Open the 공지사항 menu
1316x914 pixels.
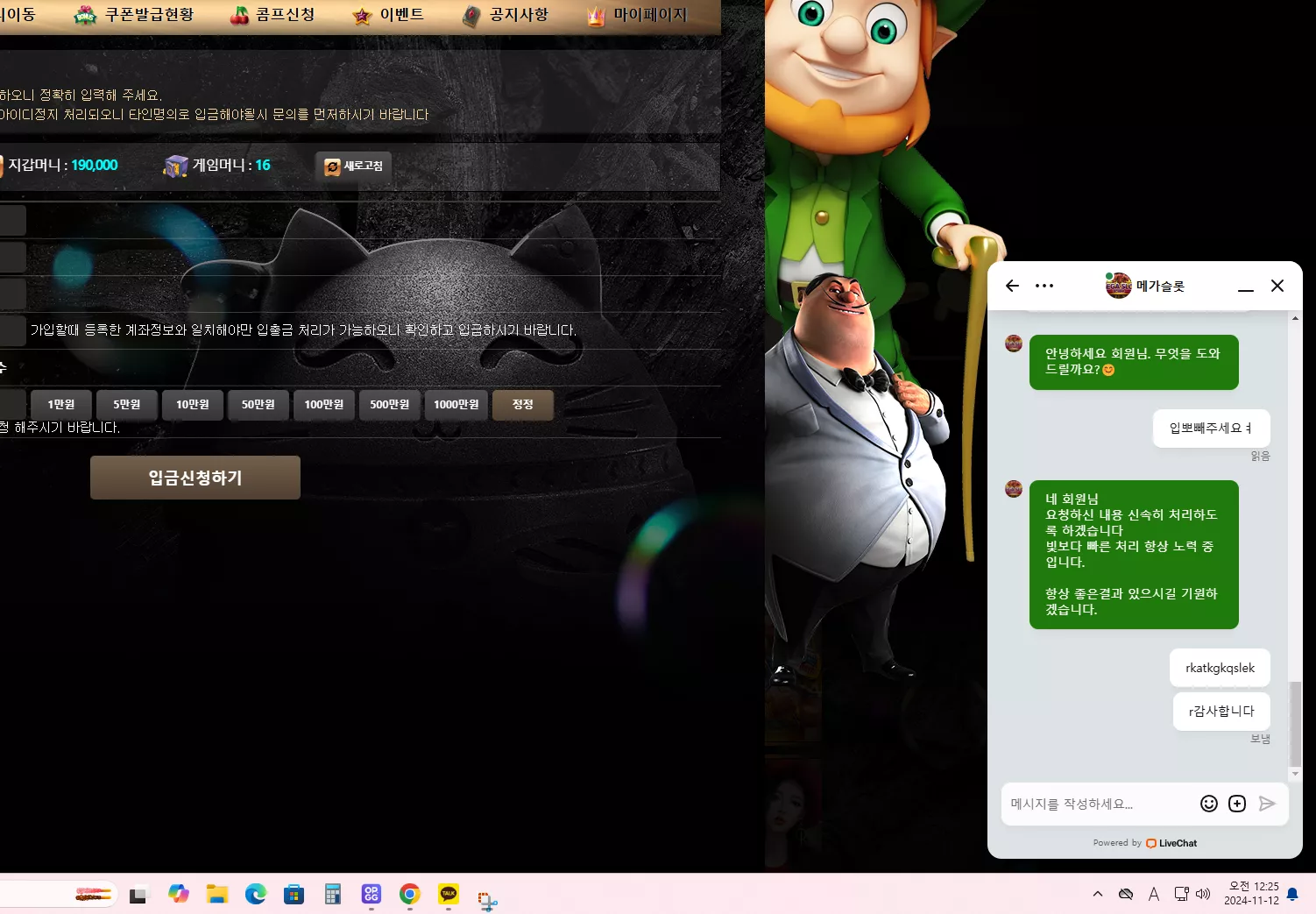coord(506,15)
